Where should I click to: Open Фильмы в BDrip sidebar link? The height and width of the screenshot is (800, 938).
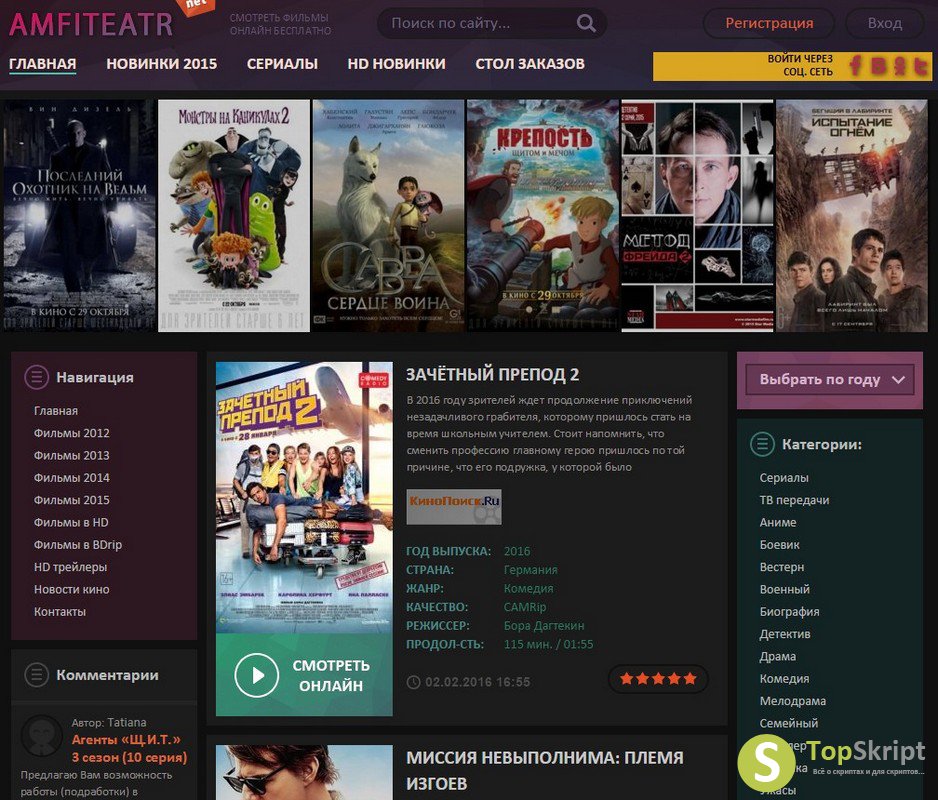point(78,545)
